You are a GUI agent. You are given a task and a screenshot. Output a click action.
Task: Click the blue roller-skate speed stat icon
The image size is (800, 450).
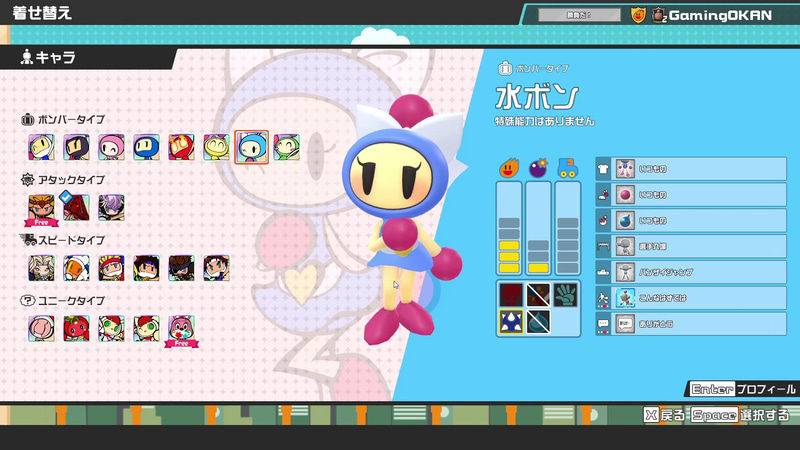click(567, 168)
